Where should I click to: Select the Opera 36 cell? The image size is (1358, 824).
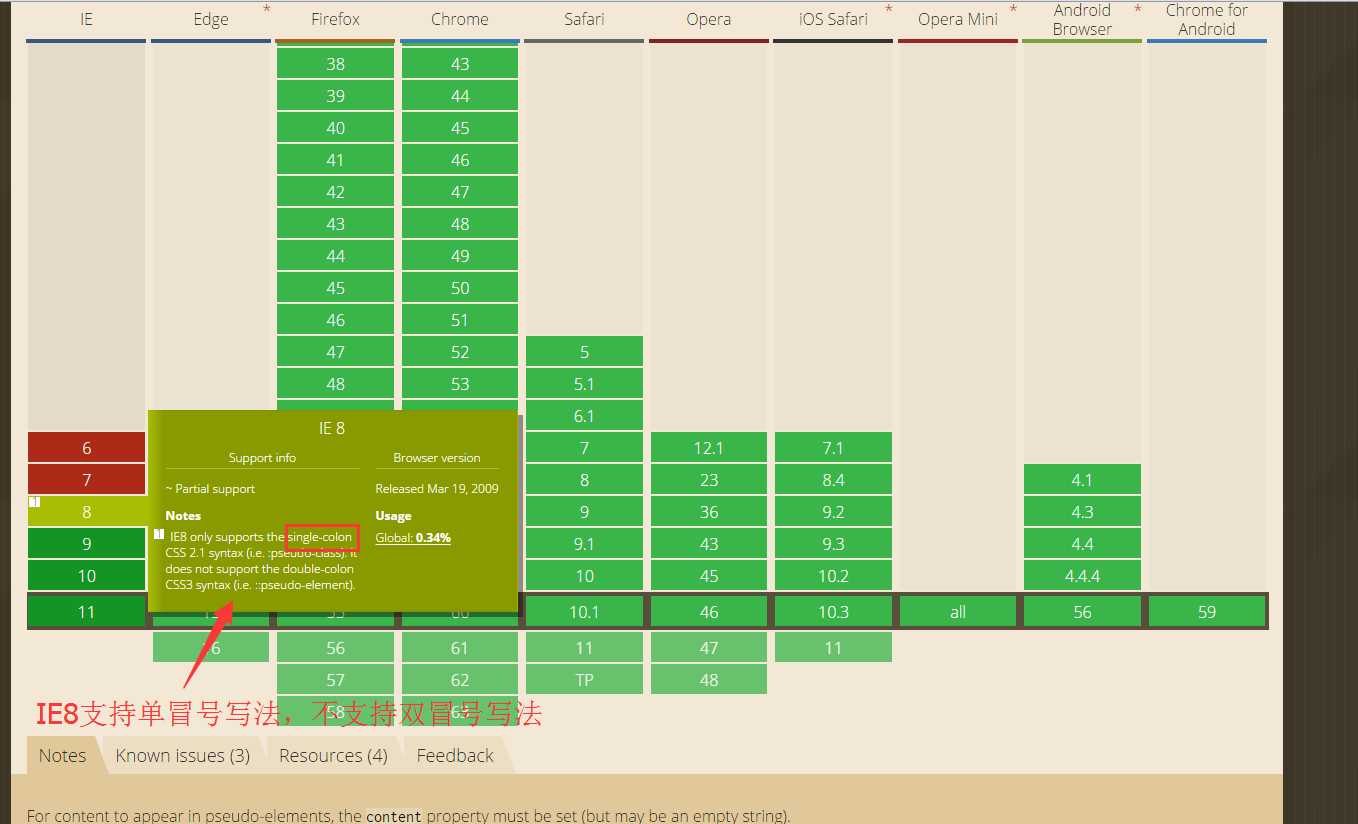[709, 512]
